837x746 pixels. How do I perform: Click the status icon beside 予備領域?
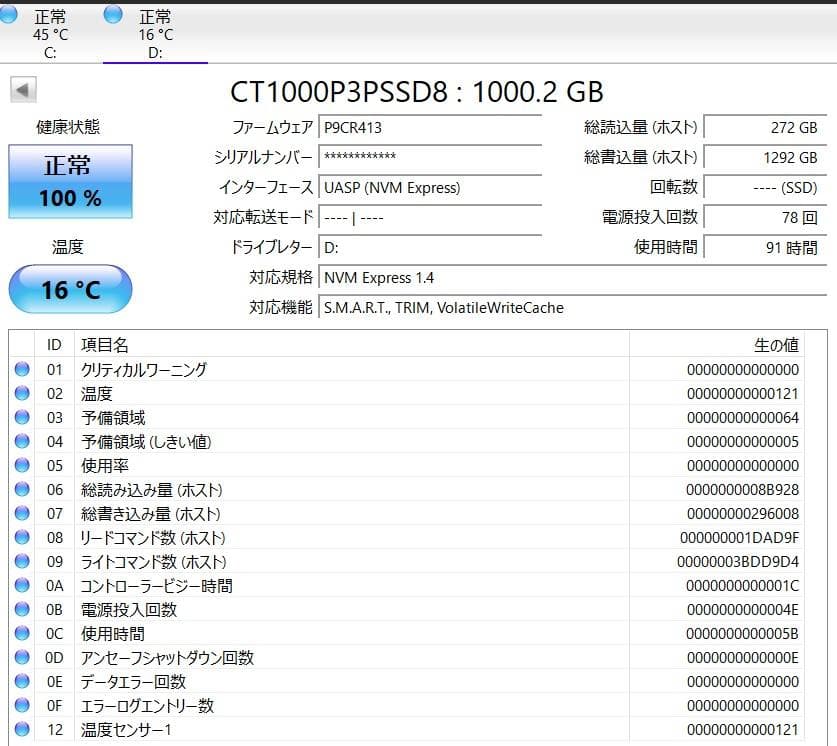pos(22,417)
